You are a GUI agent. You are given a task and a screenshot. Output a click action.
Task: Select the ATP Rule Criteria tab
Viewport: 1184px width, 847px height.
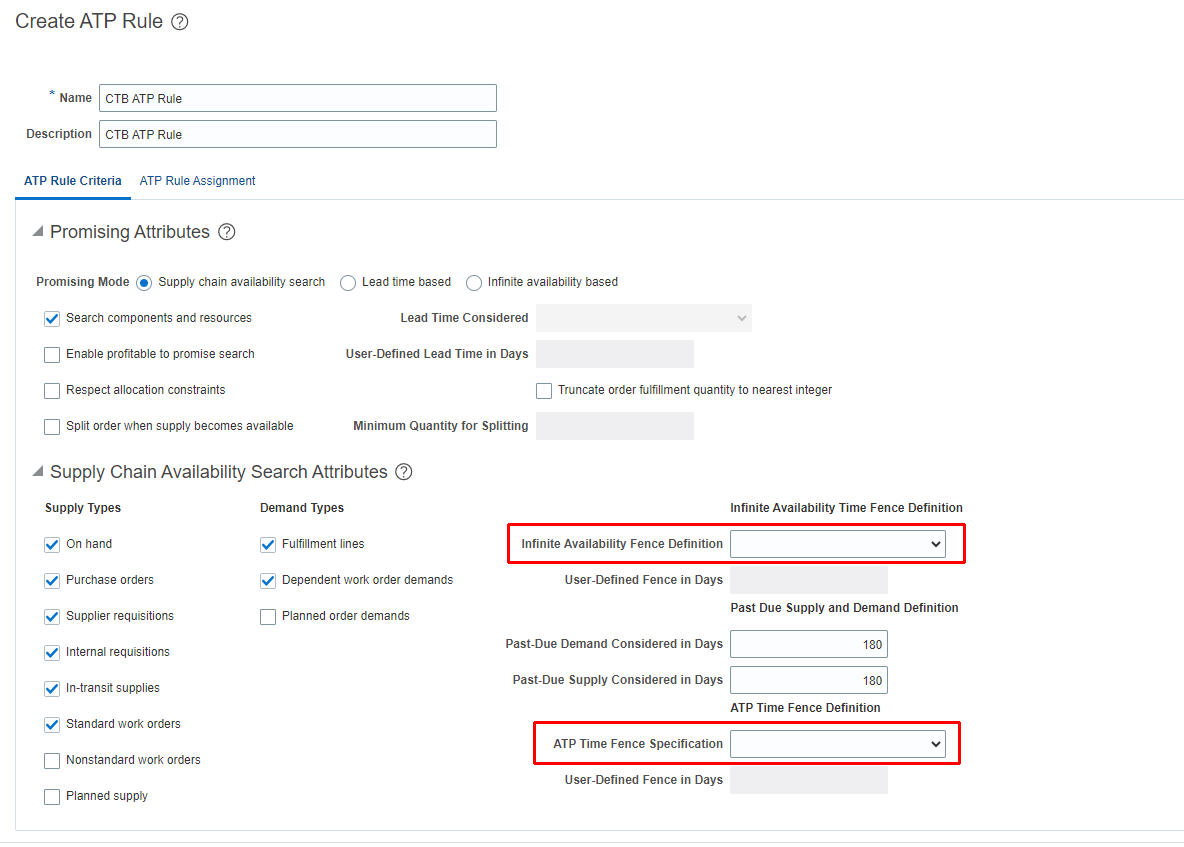click(x=72, y=181)
